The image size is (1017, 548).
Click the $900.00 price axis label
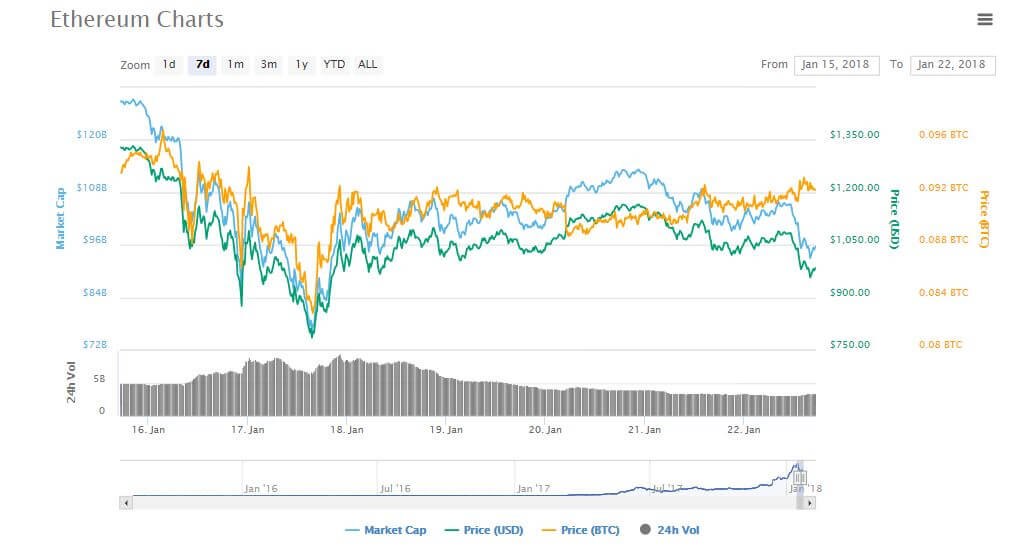850,293
